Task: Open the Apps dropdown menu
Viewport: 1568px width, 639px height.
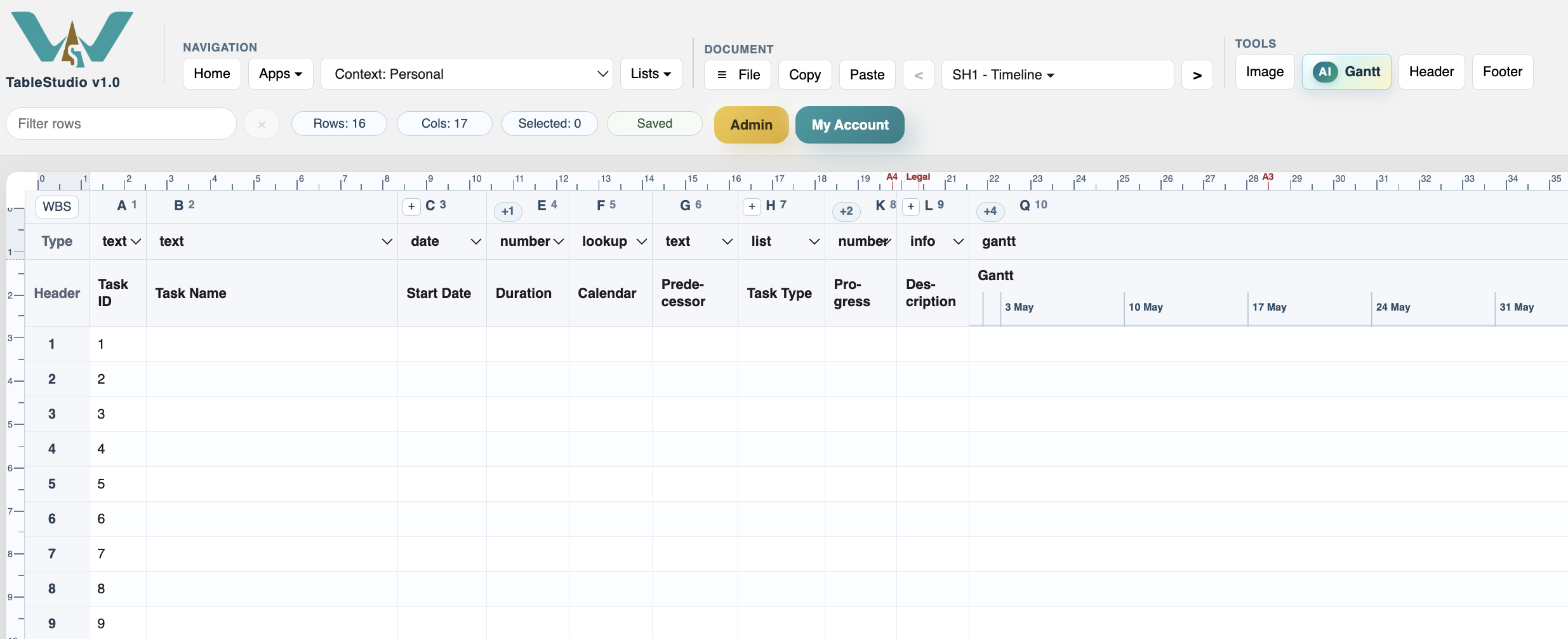Action: [281, 74]
